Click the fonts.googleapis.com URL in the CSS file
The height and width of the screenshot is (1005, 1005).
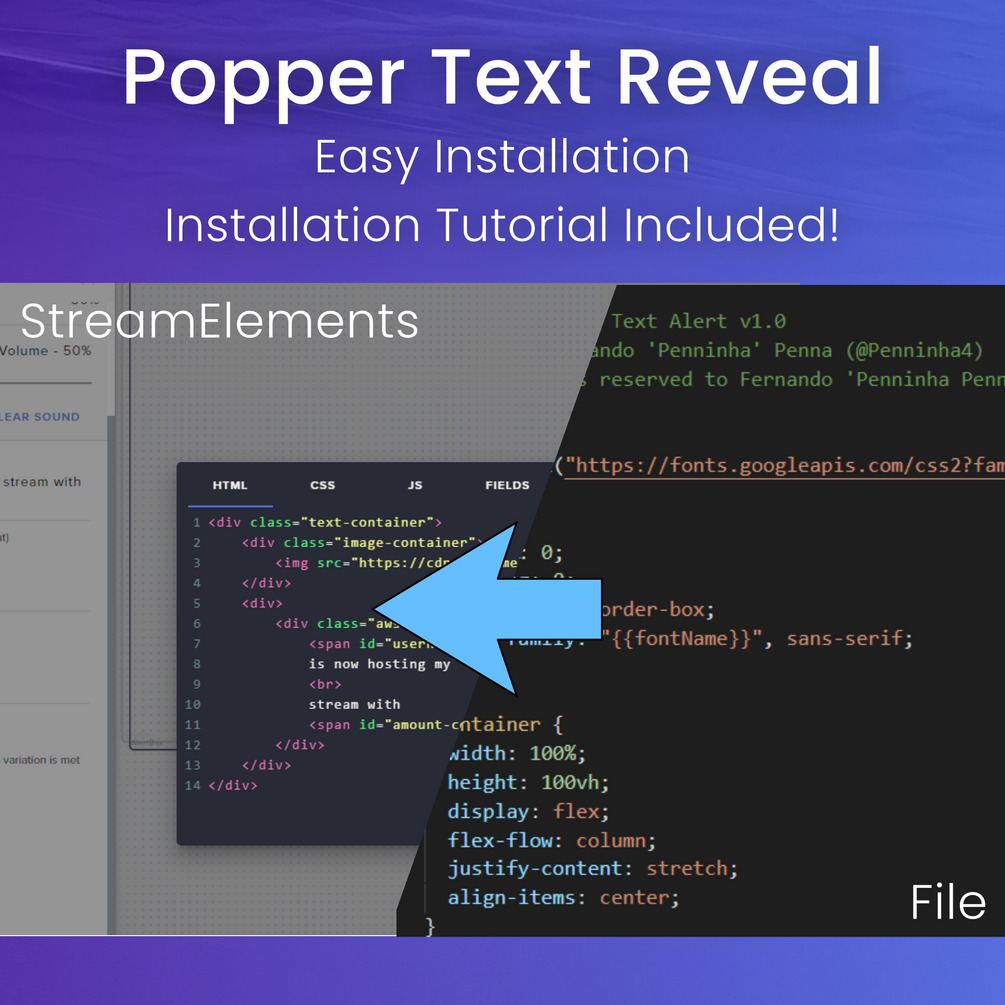click(785, 465)
